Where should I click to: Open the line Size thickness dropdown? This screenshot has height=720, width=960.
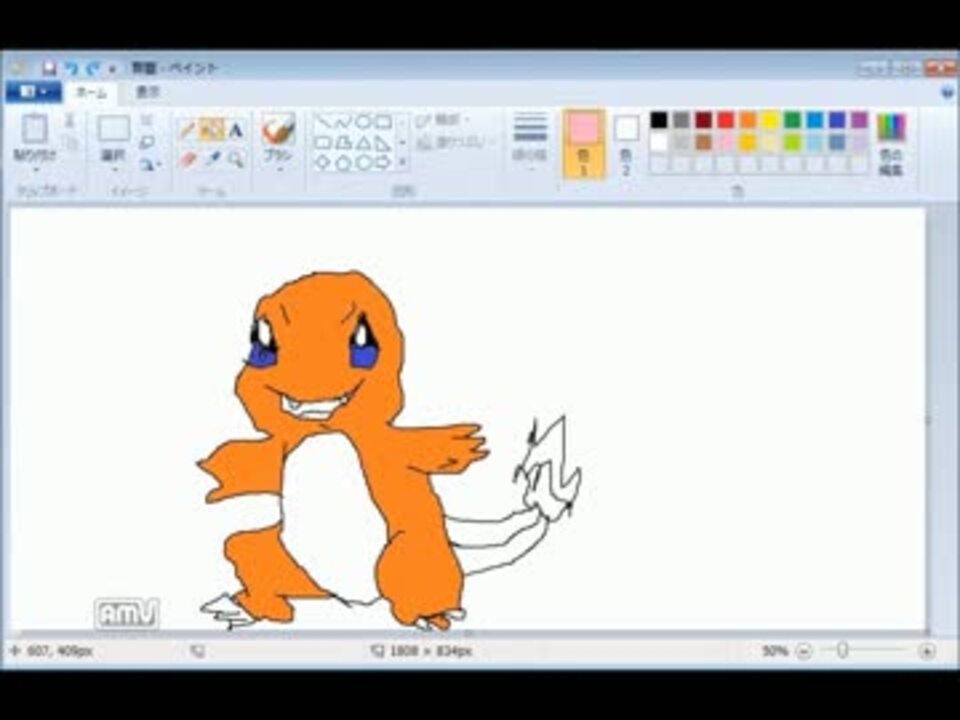point(530,143)
